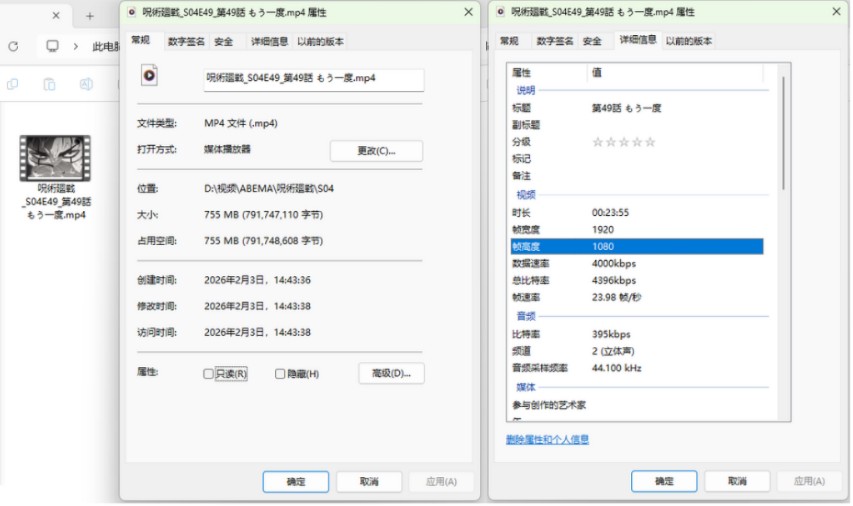Select the 时长 row showing 00:23:55
This screenshot has width=853, height=506.
point(637,213)
